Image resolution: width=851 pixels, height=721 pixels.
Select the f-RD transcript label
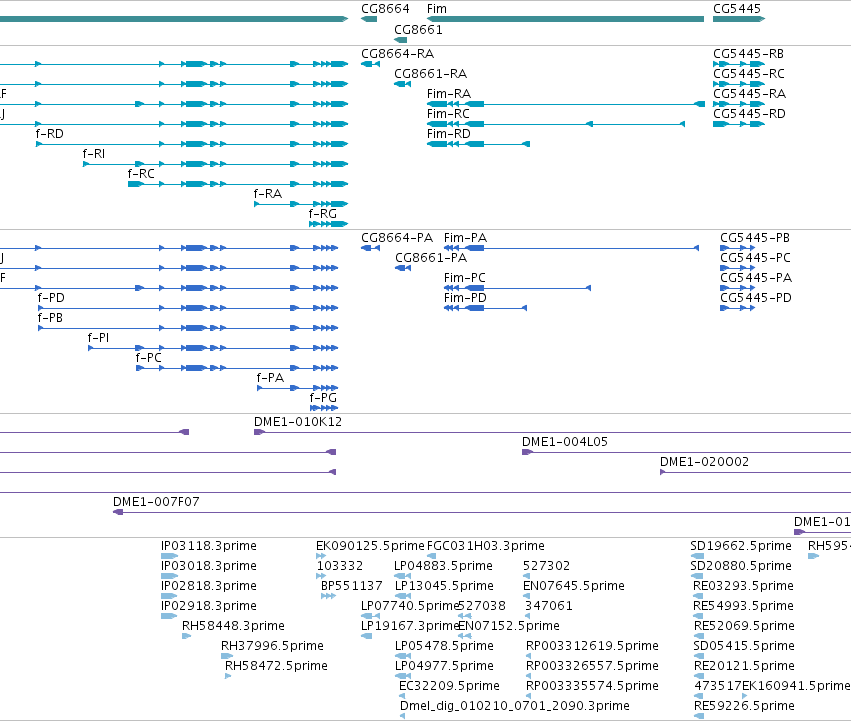pos(49,134)
